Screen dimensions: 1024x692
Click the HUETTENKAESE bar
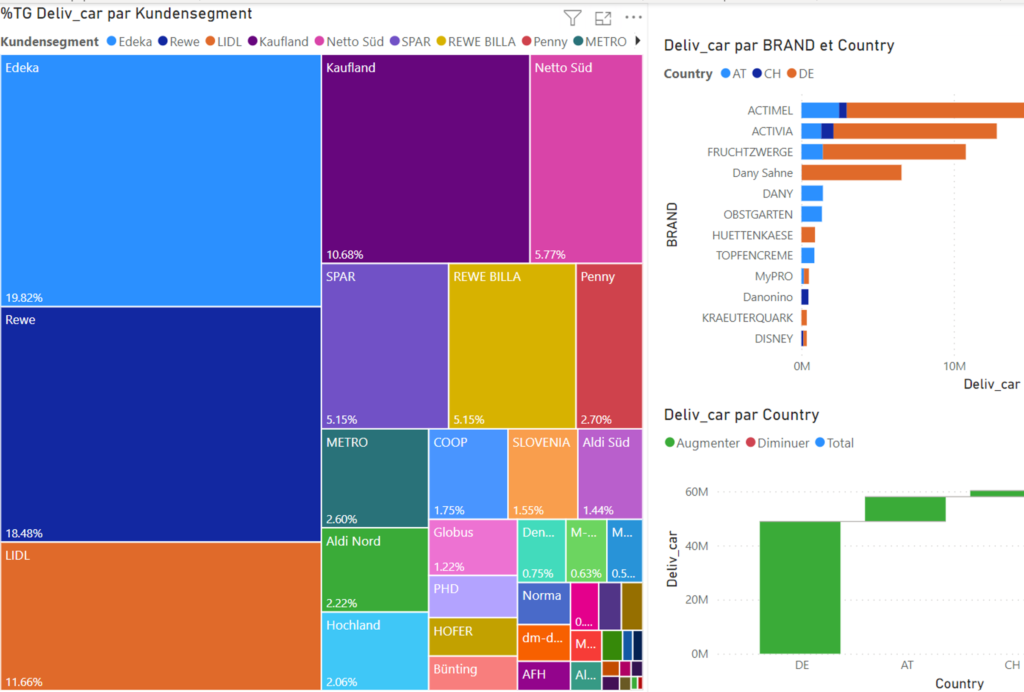tap(808, 235)
